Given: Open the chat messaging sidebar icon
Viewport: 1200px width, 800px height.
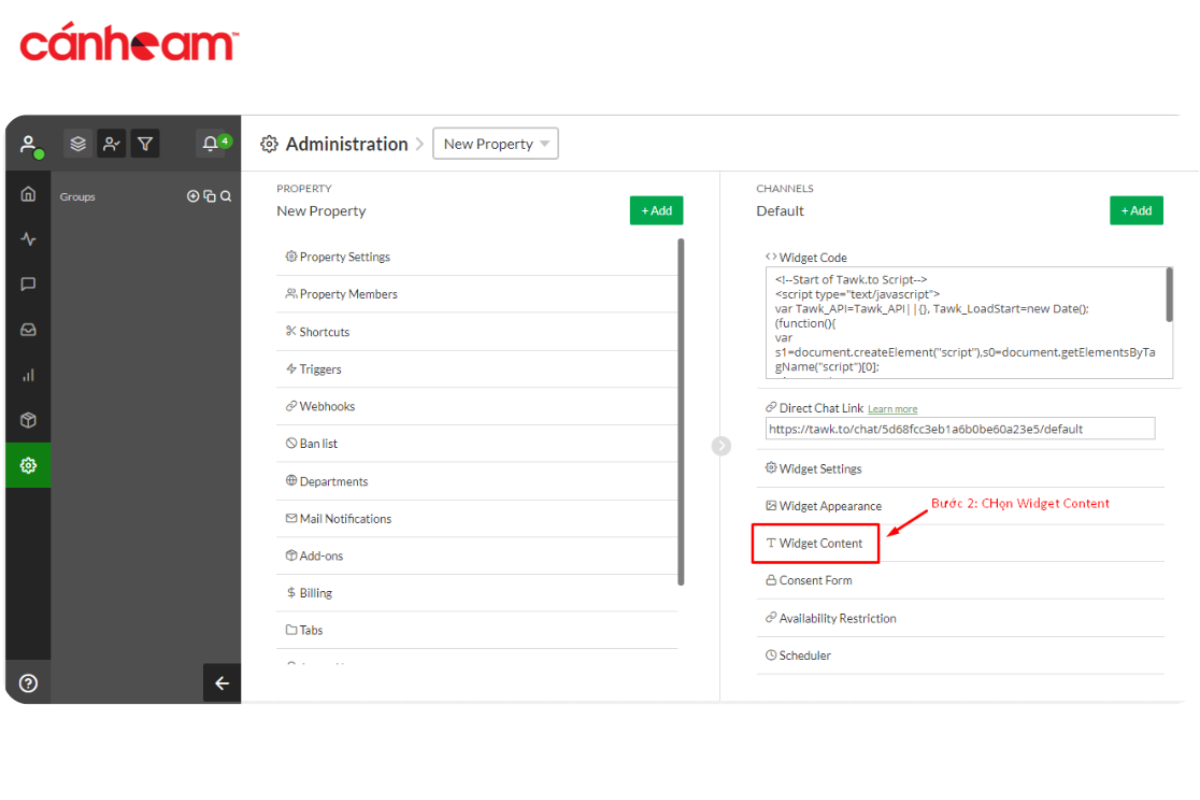Looking at the screenshot, I should coord(28,284).
